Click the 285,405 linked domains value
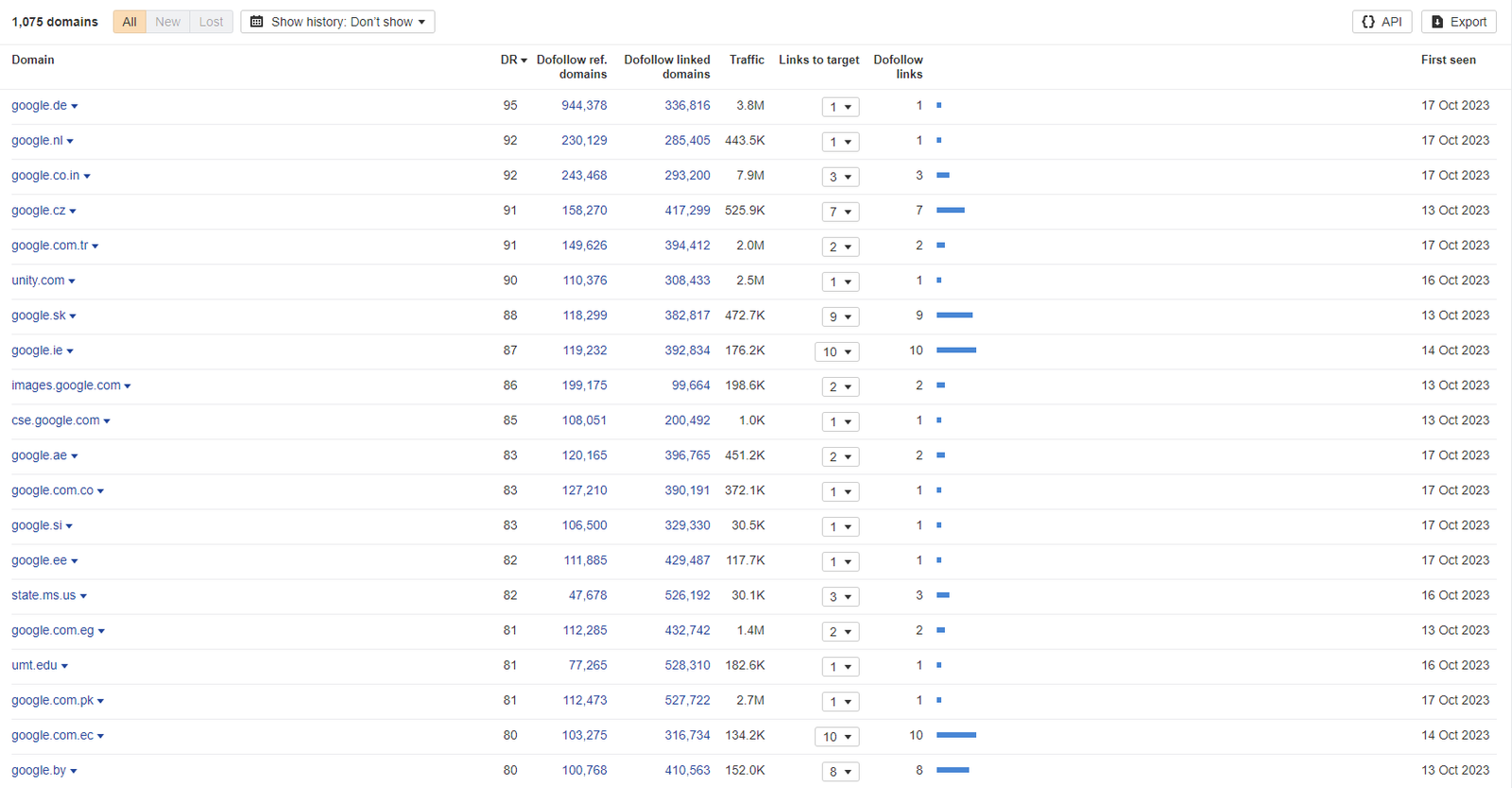 coord(687,141)
